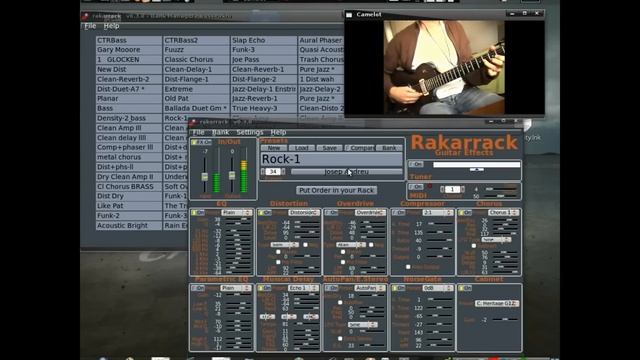Click the Cabinet gain slider
640x360 pixels.
click(x=504, y=320)
